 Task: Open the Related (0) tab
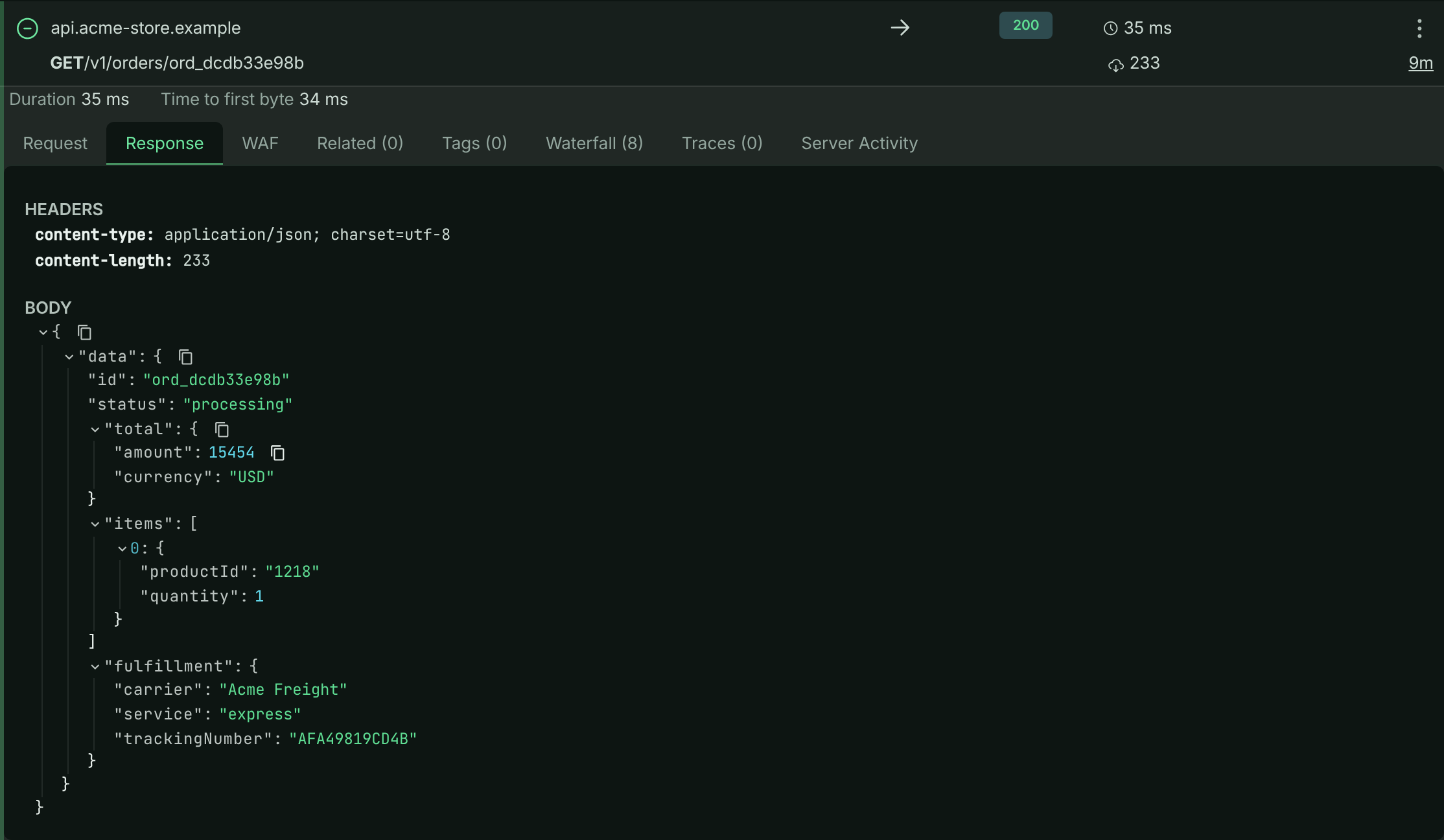coord(360,143)
